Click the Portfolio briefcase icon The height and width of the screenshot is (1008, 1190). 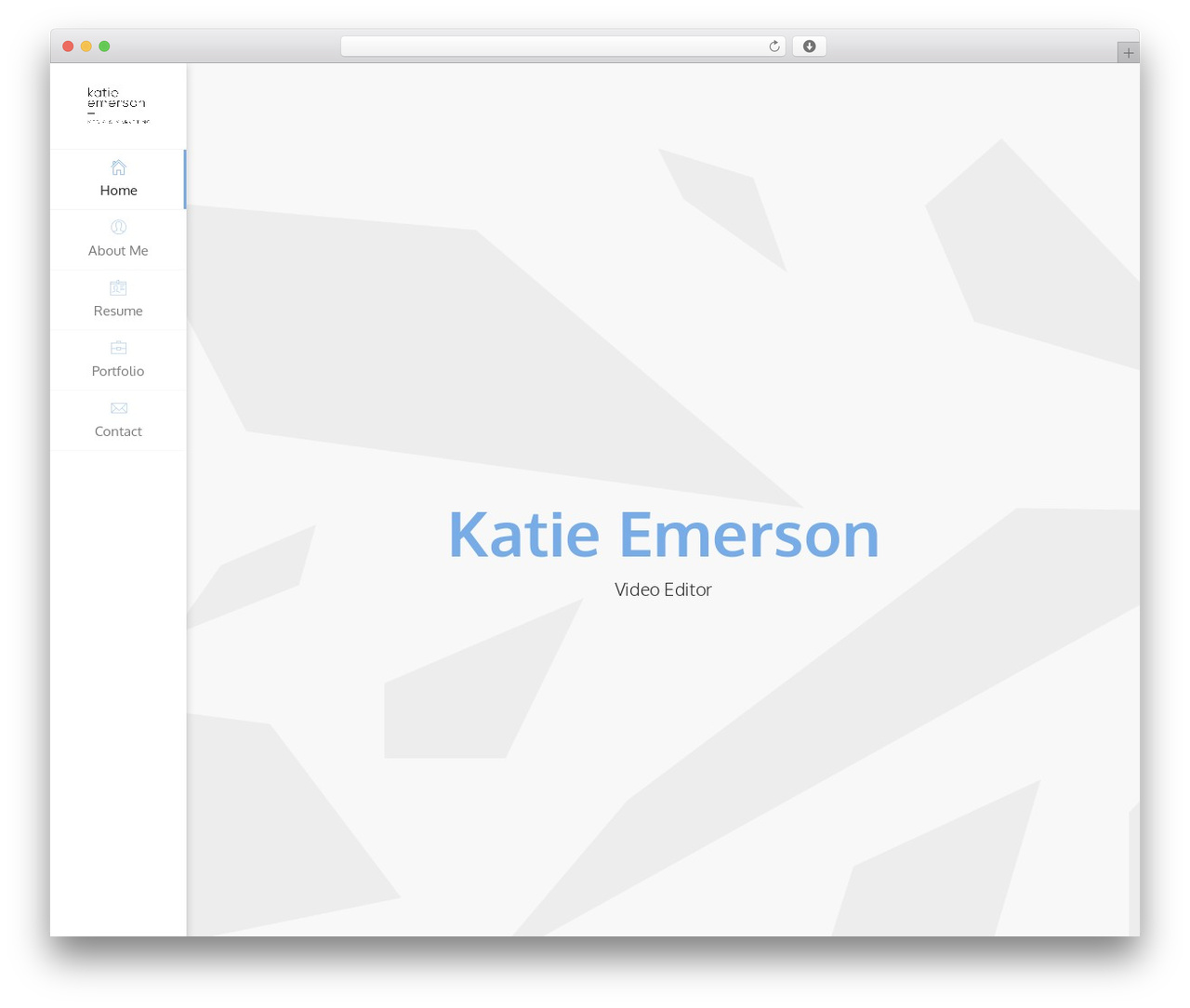click(118, 348)
